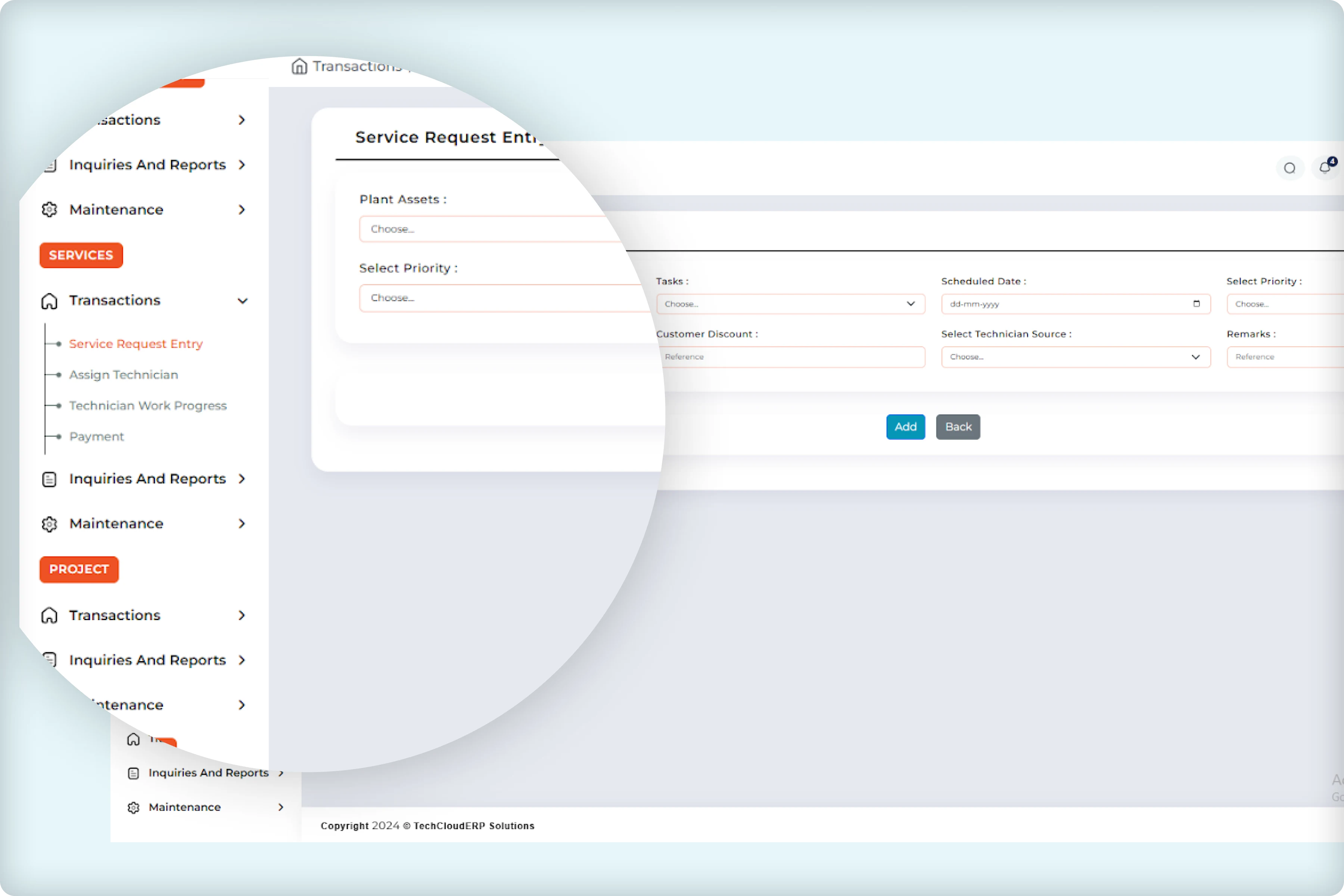This screenshot has width=1344, height=896.
Task: Click the home icon beside Transactions under PROJECT
Action: point(49,615)
